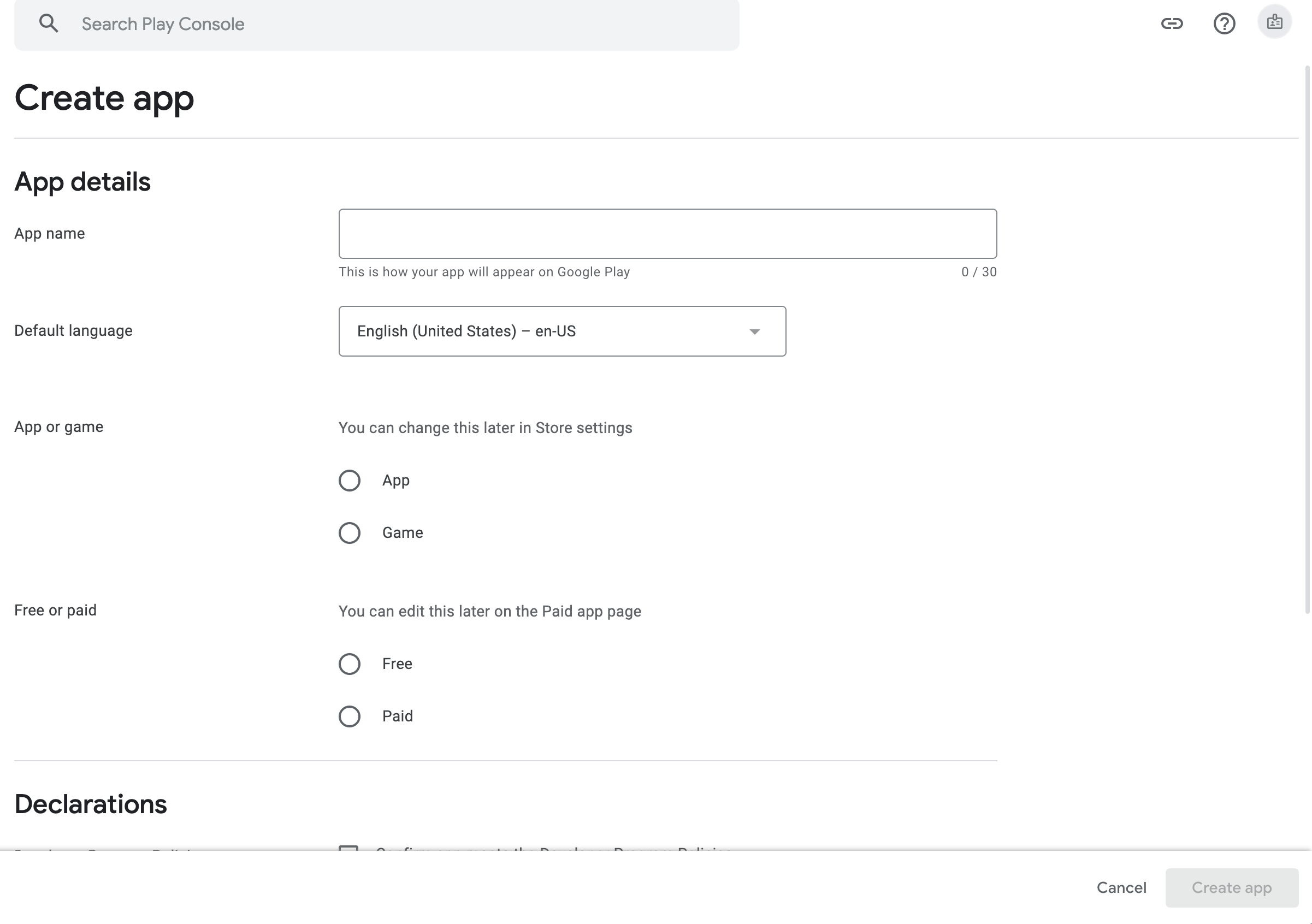Select the Game radio button
1312x924 pixels.
pyautogui.click(x=349, y=533)
